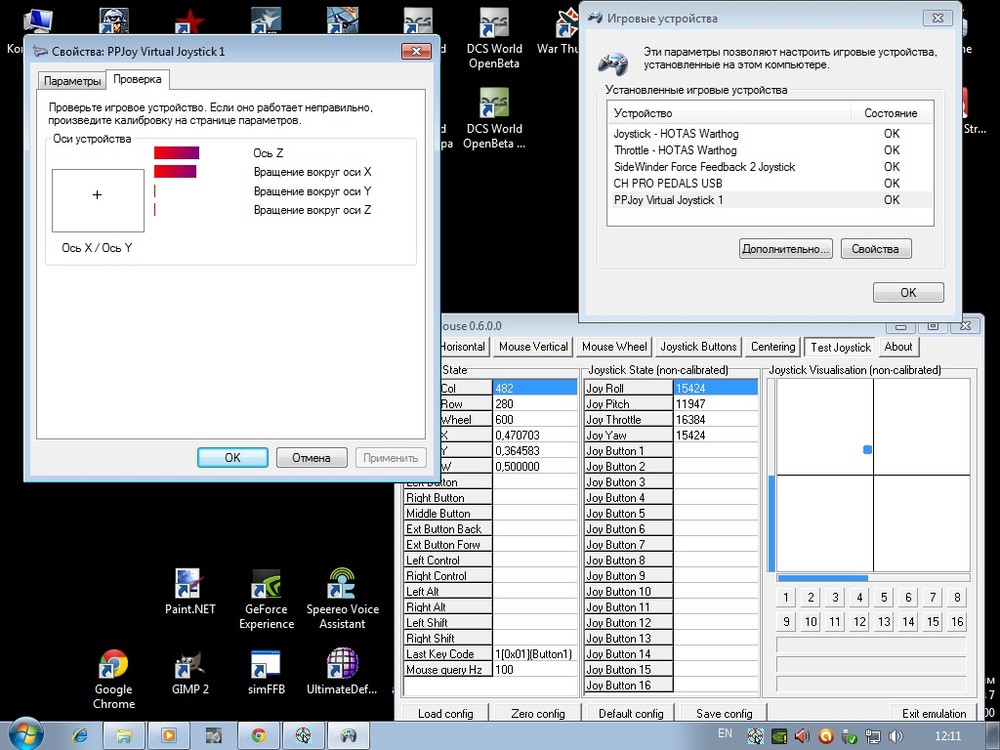The height and width of the screenshot is (750, 1000).
Task: Click joystick button indicator 1
Action: point(786,598)
